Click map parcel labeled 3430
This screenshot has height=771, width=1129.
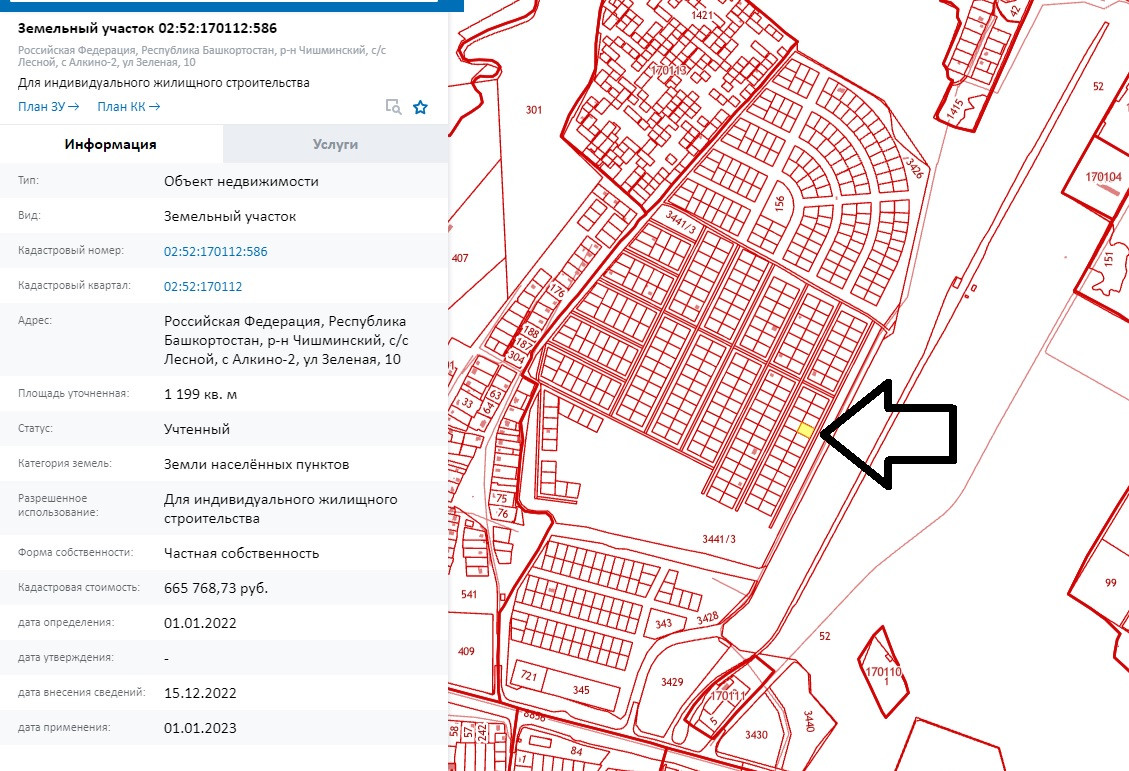click(x=756, y=734)
